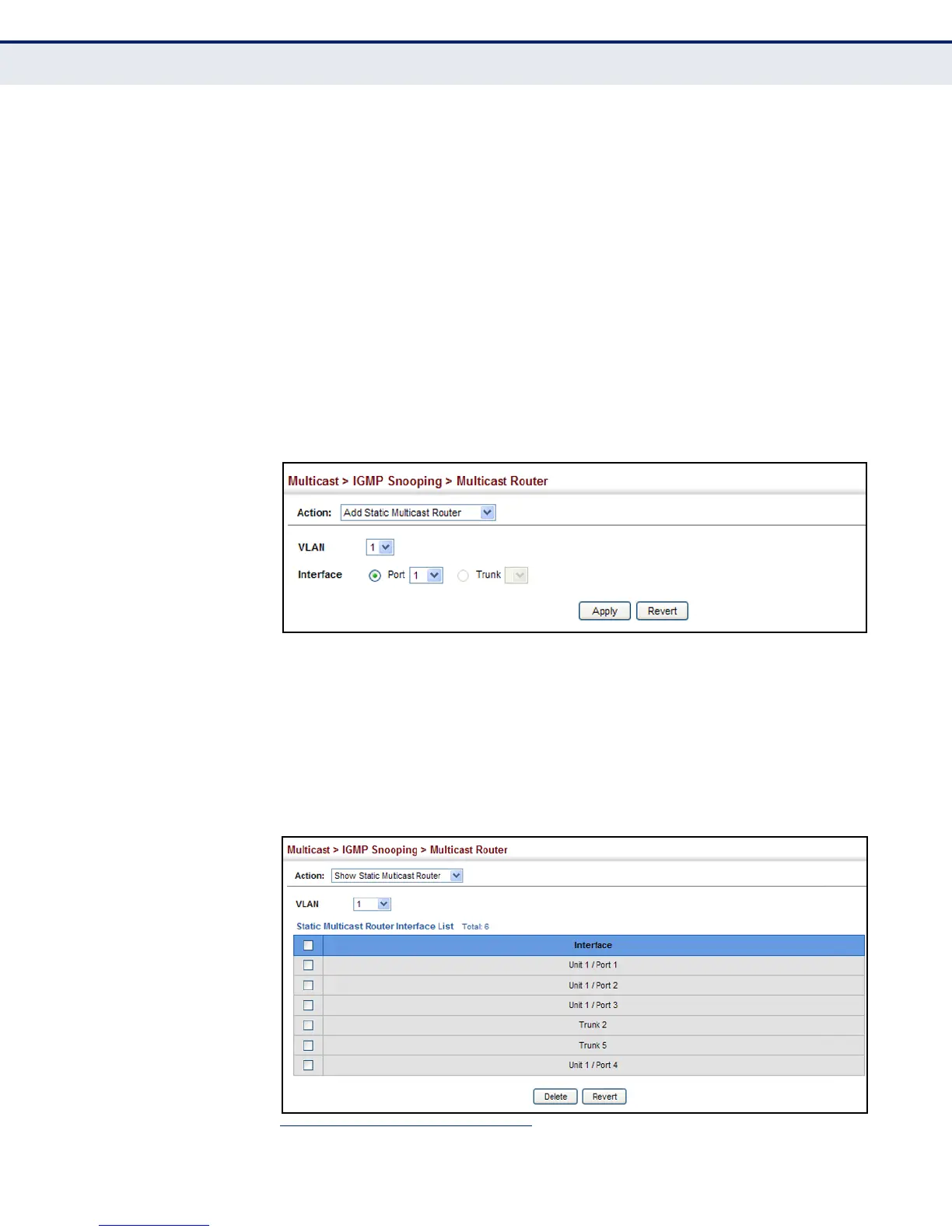Viewport: 952px width, 1232px height.
Task: Open the disabled Trunk dropdown
Action: [516, 576]
